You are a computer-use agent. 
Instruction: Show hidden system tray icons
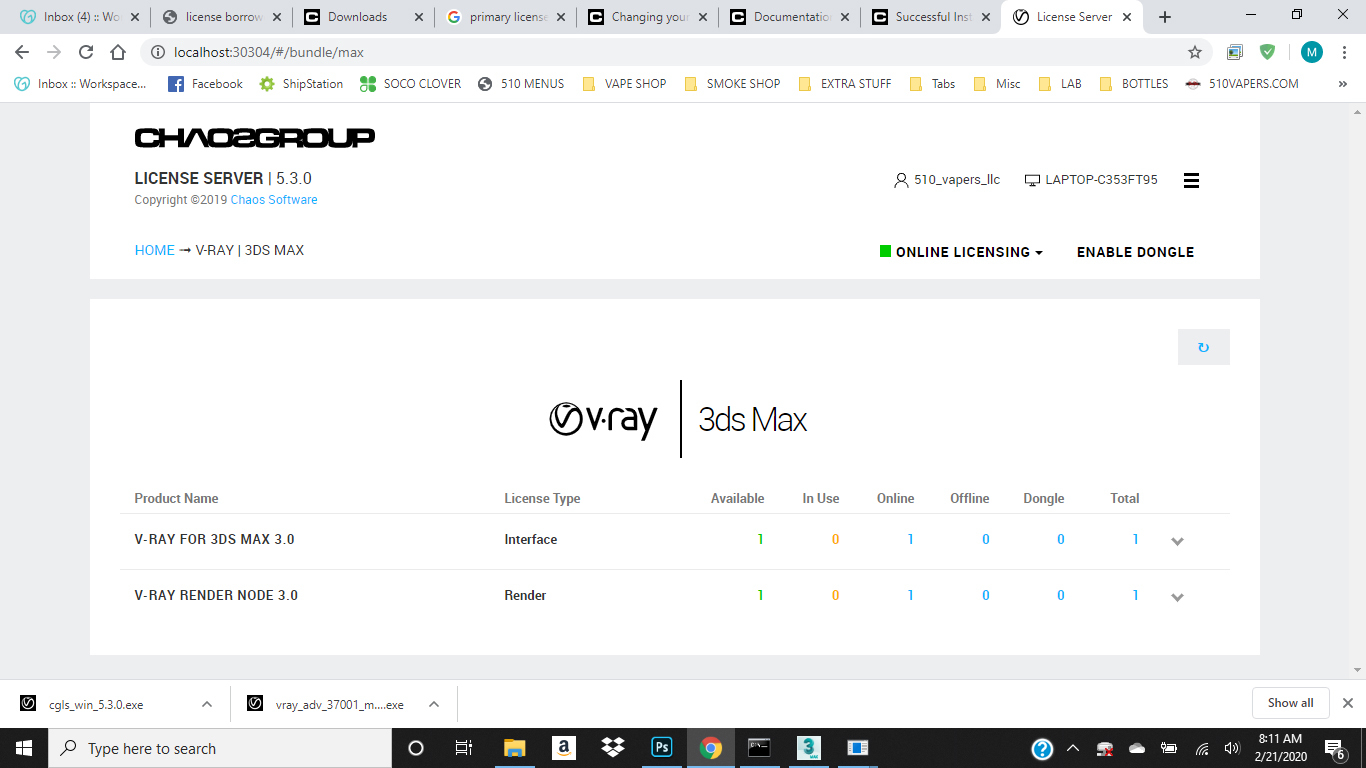tap(1072, 748)
